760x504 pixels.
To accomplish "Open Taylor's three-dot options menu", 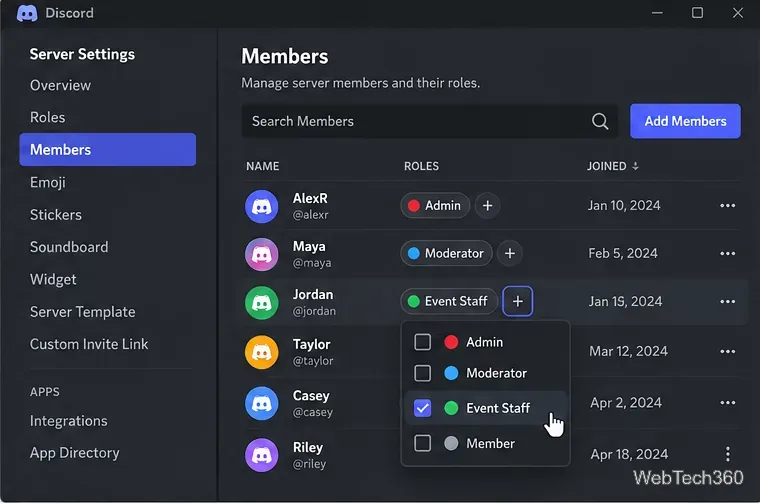I will pyautogui.click(x=728, y=351).
